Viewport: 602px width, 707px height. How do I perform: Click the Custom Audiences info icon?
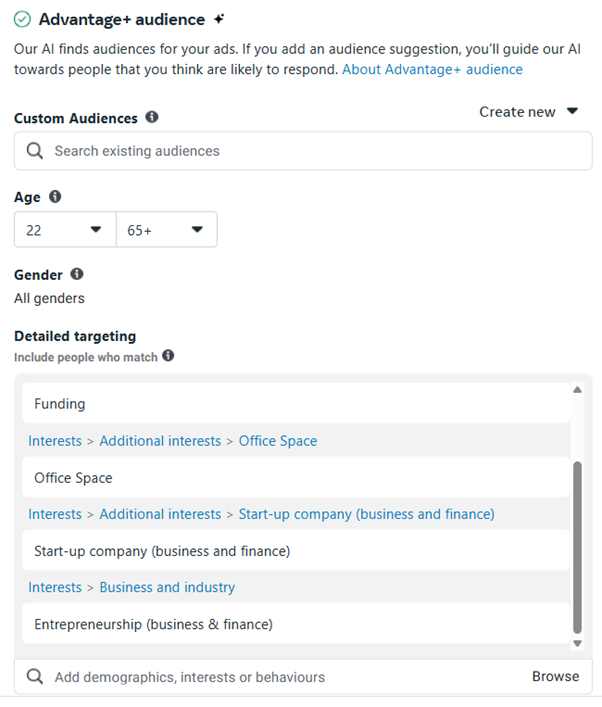(152, 117)
